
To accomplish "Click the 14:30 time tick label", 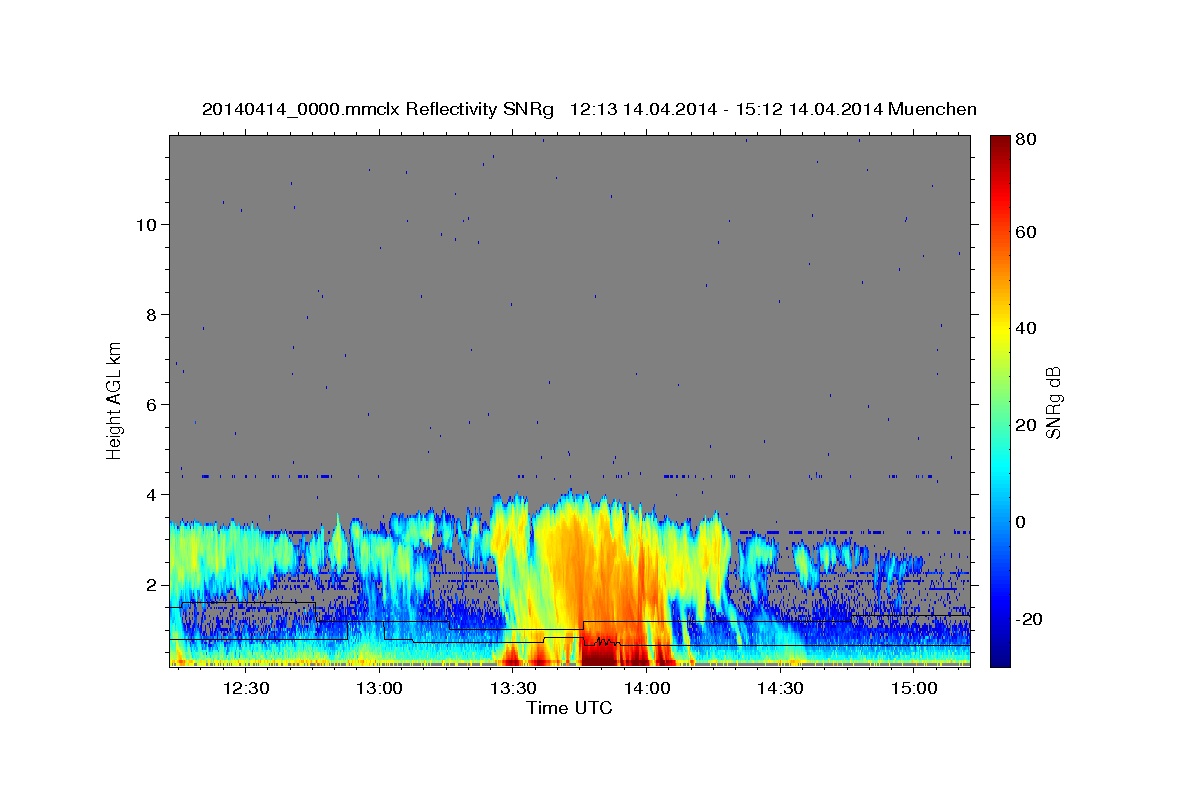I will (x=780, y=688).
